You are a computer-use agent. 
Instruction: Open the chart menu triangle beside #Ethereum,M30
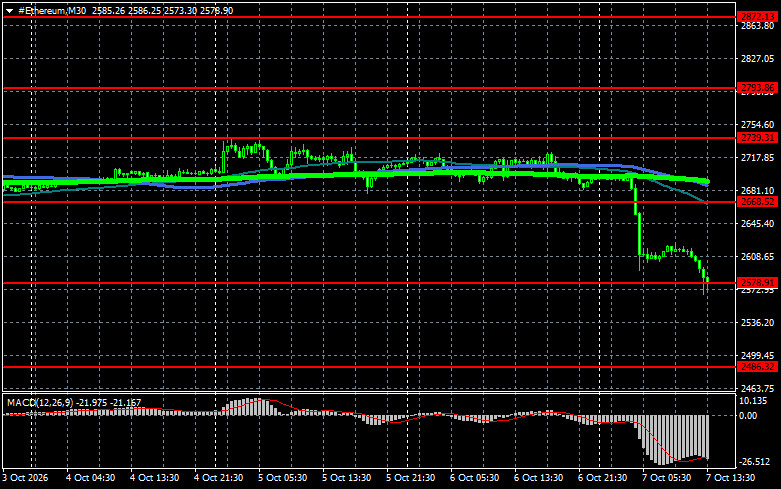(9, 11)
